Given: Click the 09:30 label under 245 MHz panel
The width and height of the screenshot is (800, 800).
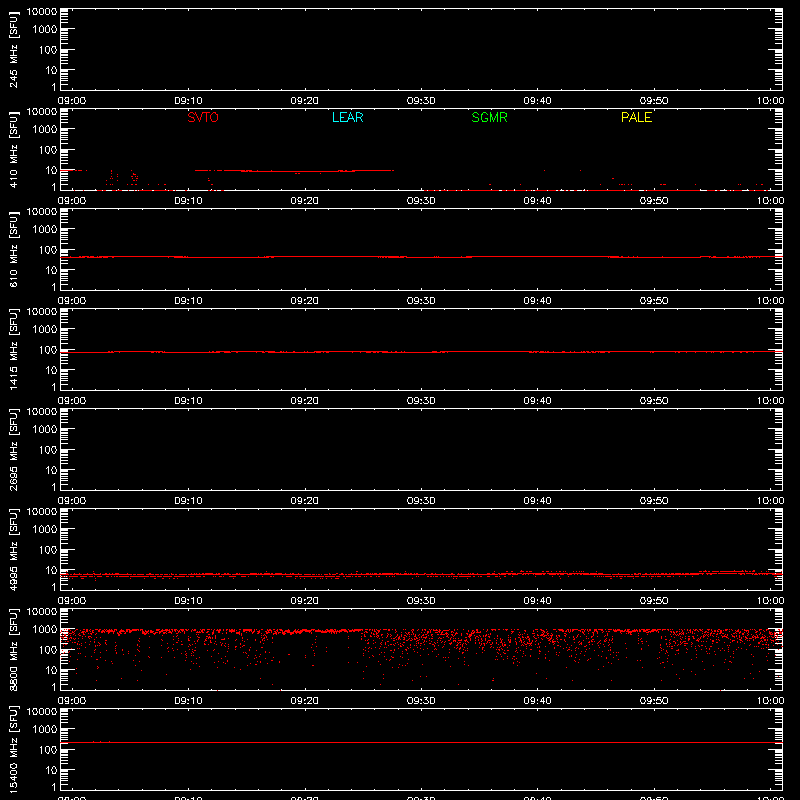Looking at the screenshot, I should pos(421,101).
